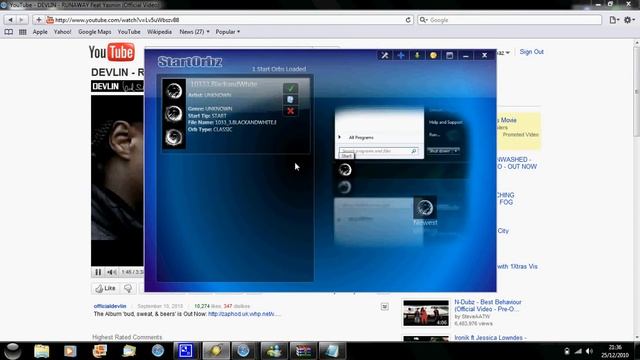Screen dimensions: 640x360
Task: Like the video
Action: coord(105,288)
